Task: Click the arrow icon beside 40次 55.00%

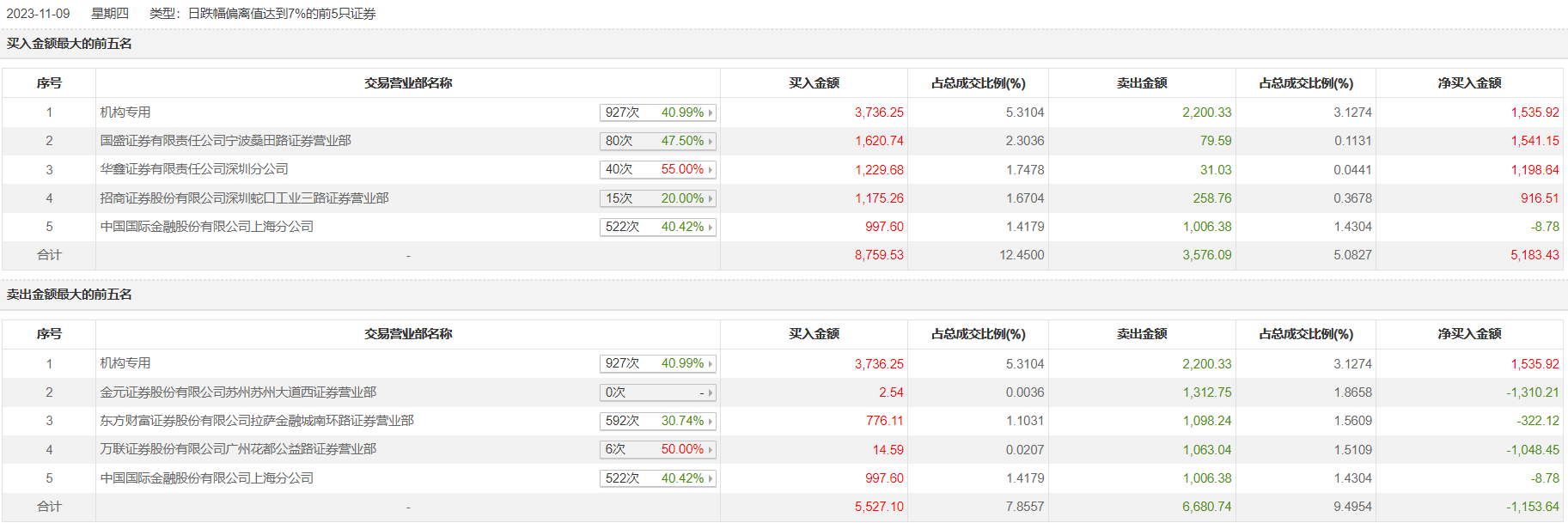Action: [711, 170]
